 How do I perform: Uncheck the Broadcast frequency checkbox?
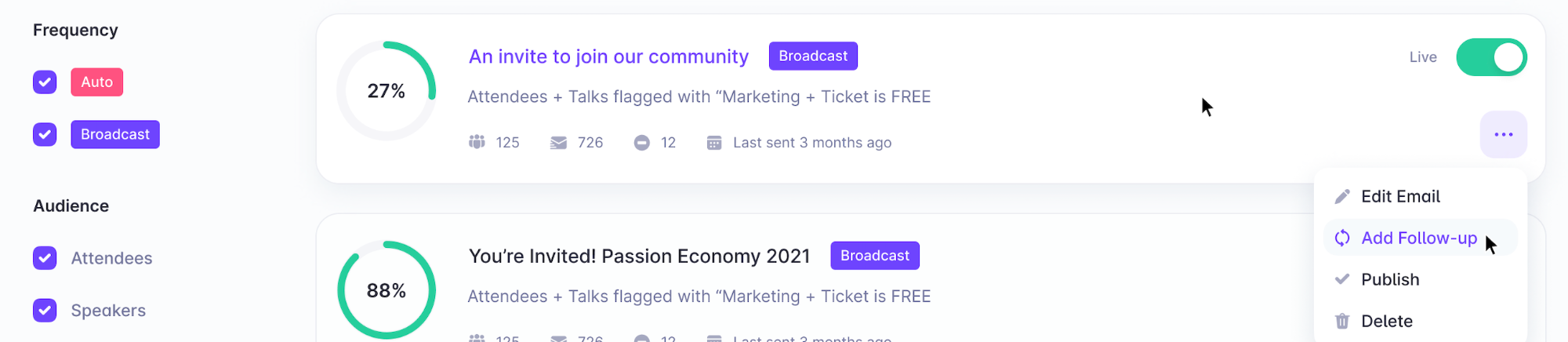point(45,134)
